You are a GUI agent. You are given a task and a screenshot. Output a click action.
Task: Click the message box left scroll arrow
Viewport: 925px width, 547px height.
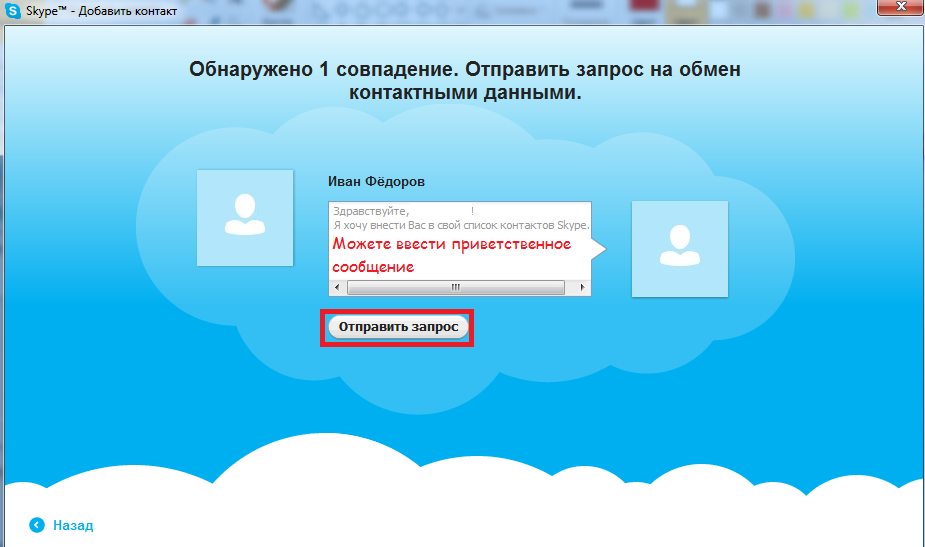[x=337, y=288]
